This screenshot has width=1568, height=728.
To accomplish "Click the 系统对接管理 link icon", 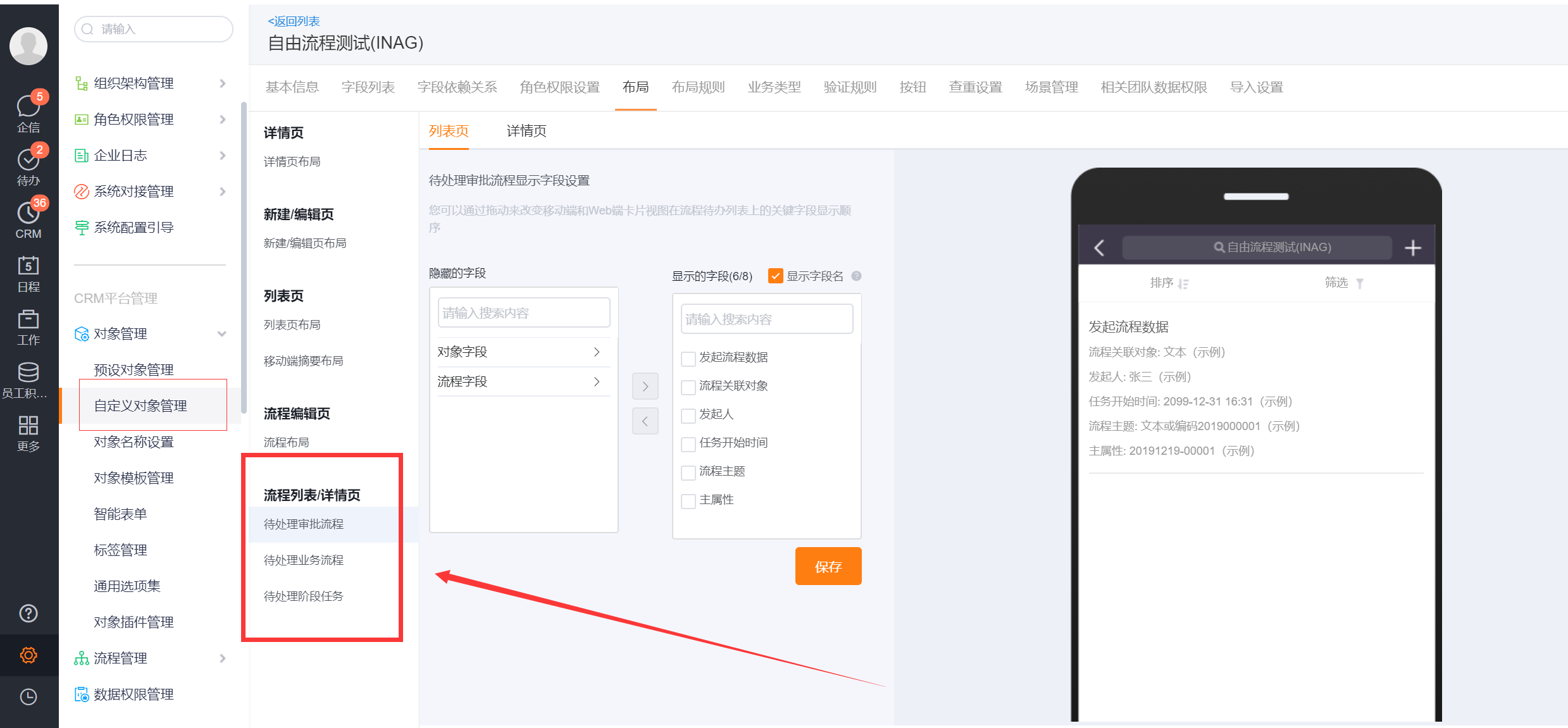I will [x=82, y=192].
